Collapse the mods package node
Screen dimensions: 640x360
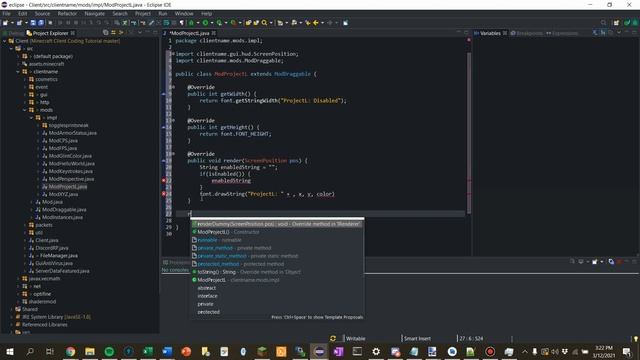pos(24,110)
